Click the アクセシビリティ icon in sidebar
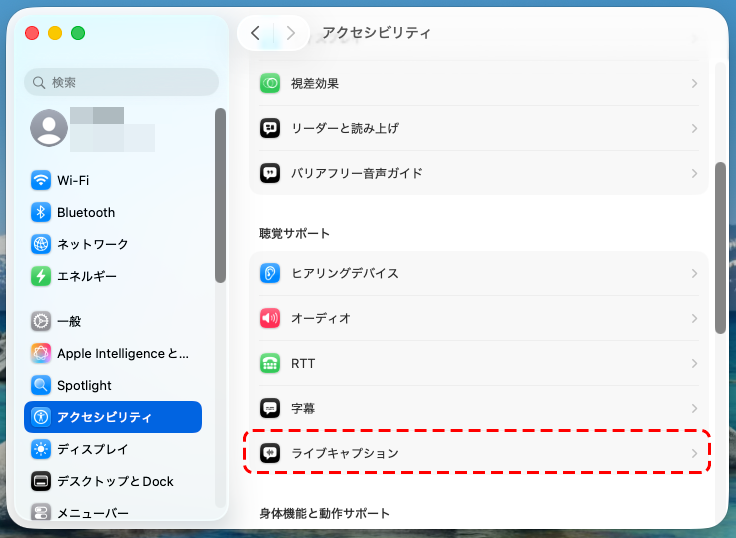 (x=41, y=417)
